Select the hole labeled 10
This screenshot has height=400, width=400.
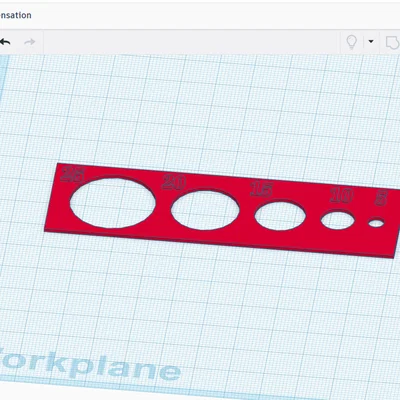click(338, 220)
